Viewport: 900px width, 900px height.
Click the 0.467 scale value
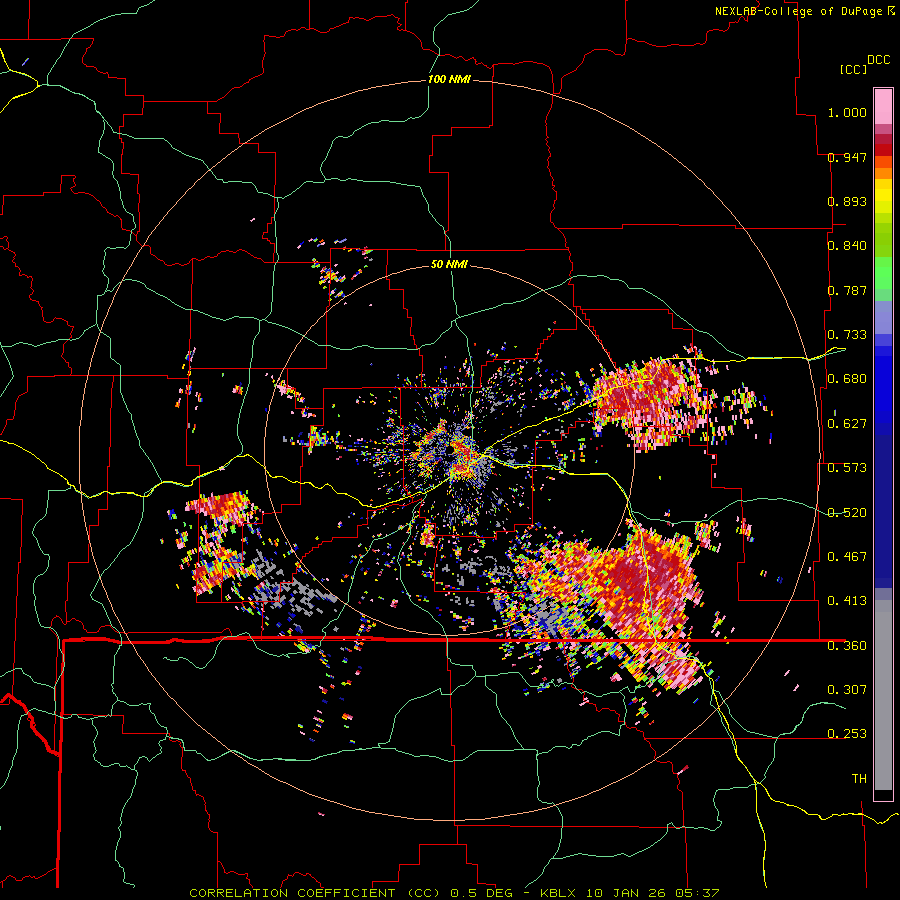tap(847, 556)
